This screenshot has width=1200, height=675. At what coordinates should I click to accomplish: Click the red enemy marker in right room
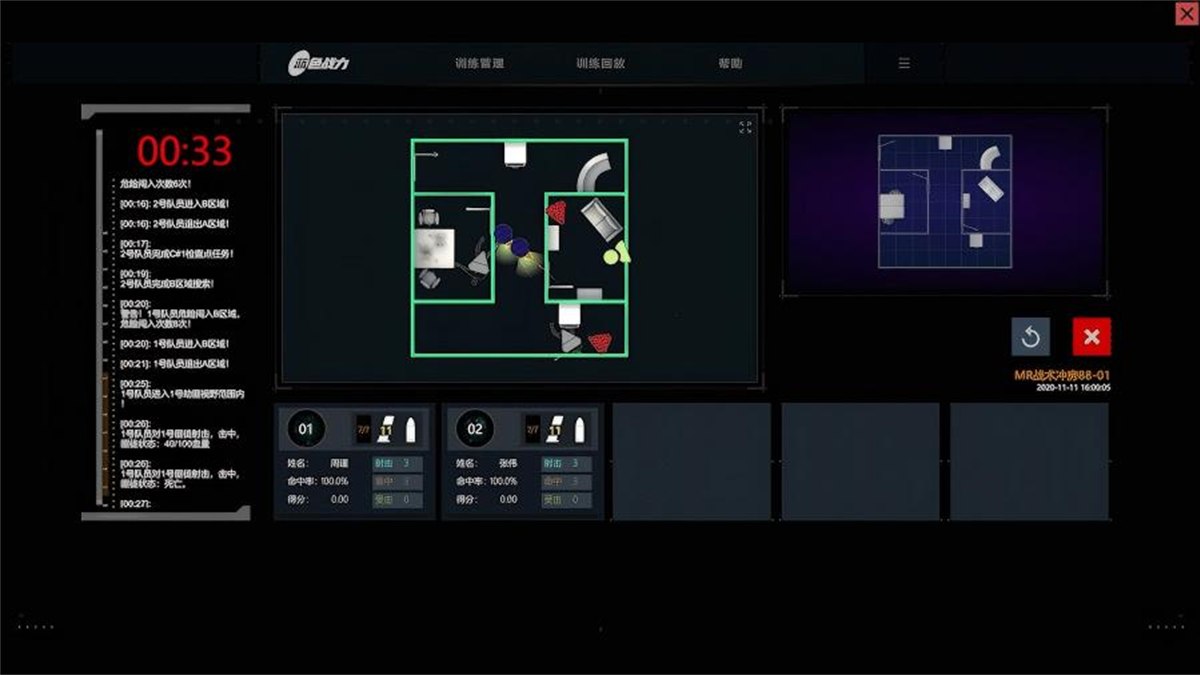pos(557,211)
